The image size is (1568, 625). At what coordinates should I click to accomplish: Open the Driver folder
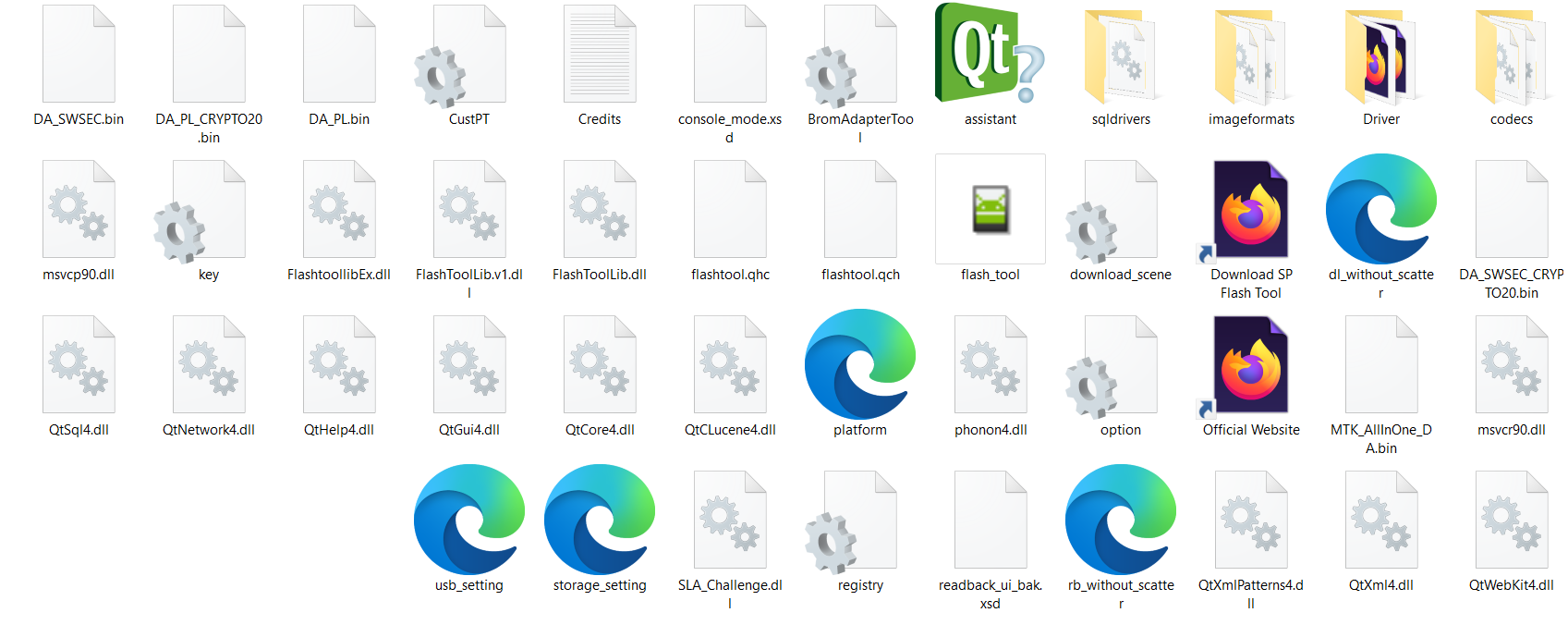point(1381,55)
